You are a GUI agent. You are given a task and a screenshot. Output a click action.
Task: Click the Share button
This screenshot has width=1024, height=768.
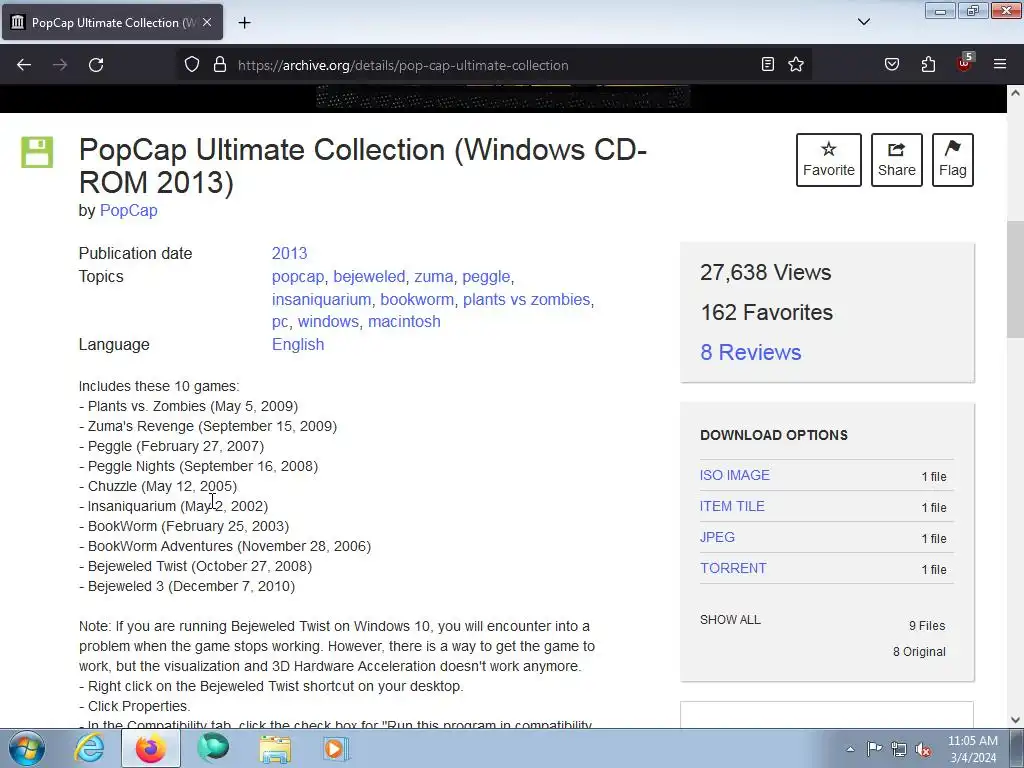tap(897, 160)
